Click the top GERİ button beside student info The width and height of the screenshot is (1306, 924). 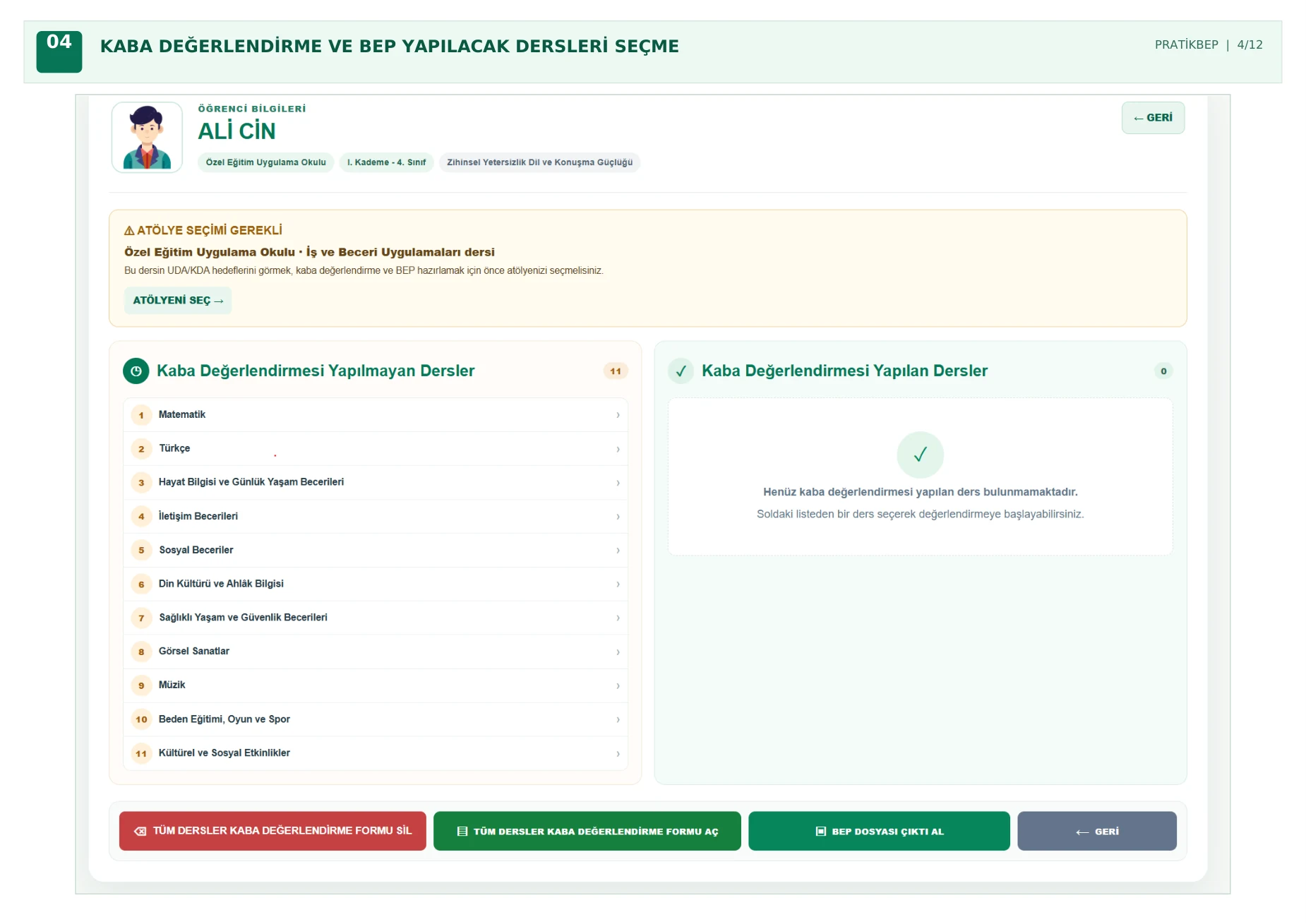coord(1153,118)
